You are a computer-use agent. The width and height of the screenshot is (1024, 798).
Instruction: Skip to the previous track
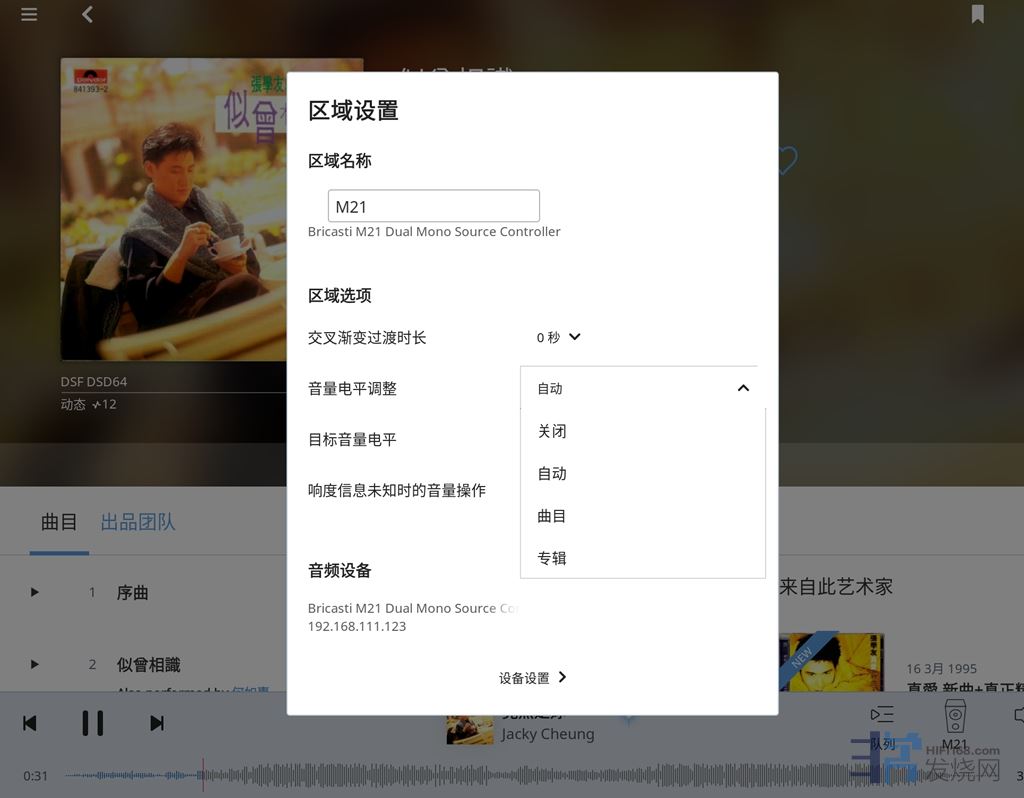click(30, 723)
